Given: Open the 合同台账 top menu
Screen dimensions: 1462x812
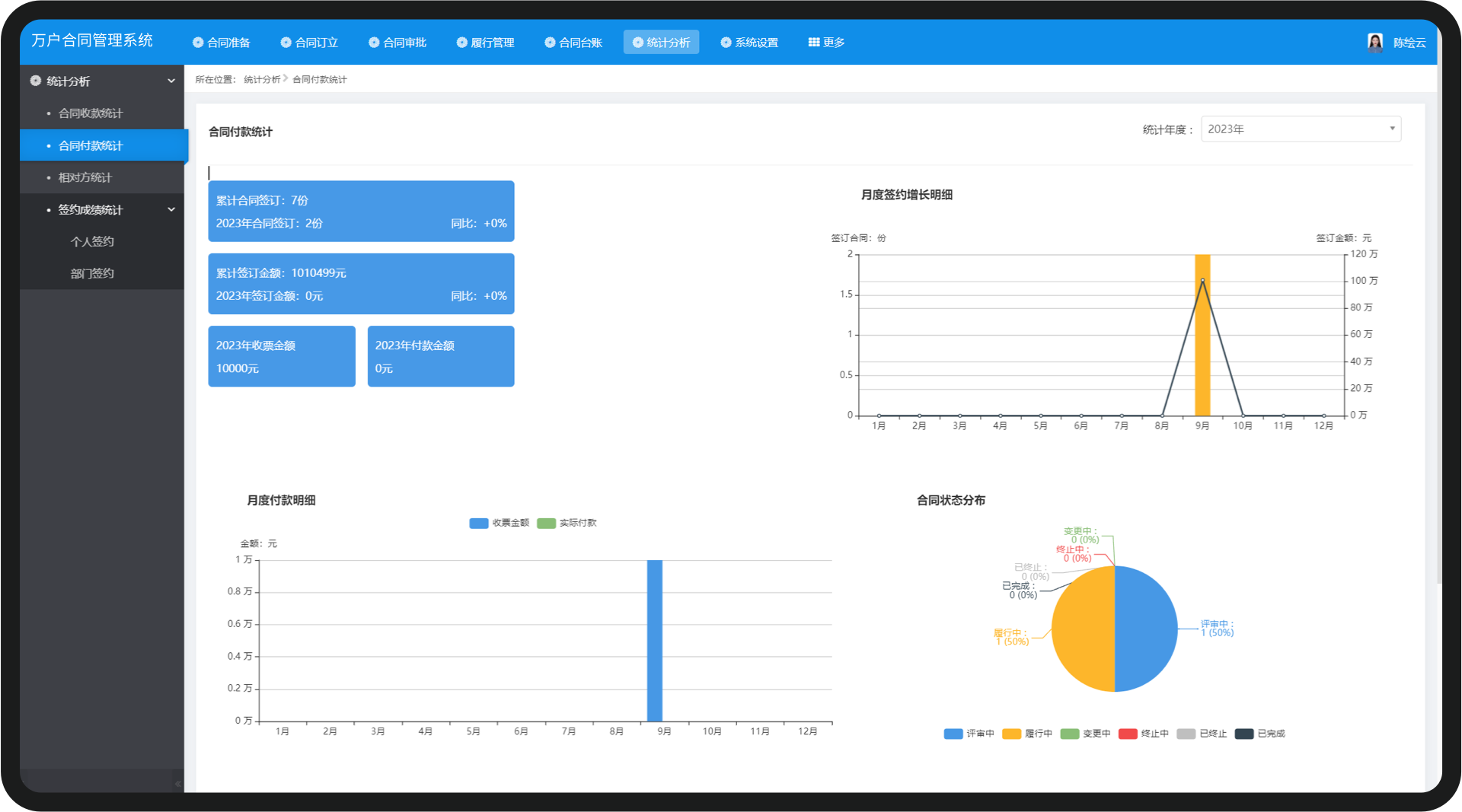Looking at the screenshot, I should pos(573,43).
